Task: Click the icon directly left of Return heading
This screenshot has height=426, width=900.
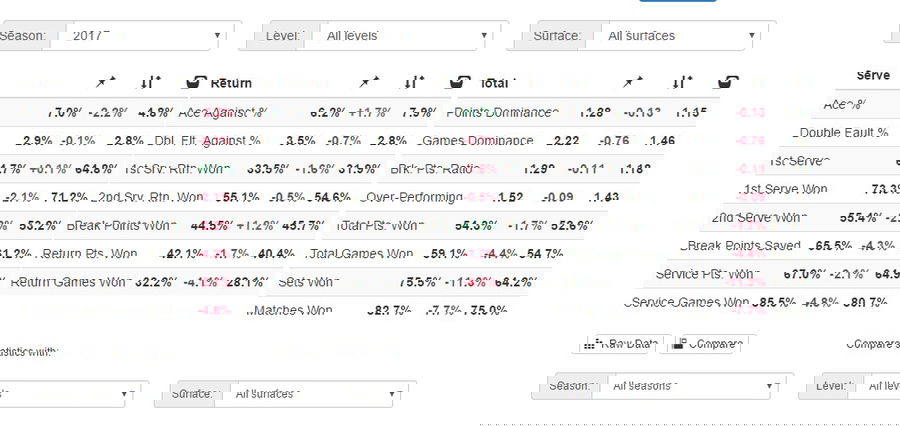Action: click(196, 83)
